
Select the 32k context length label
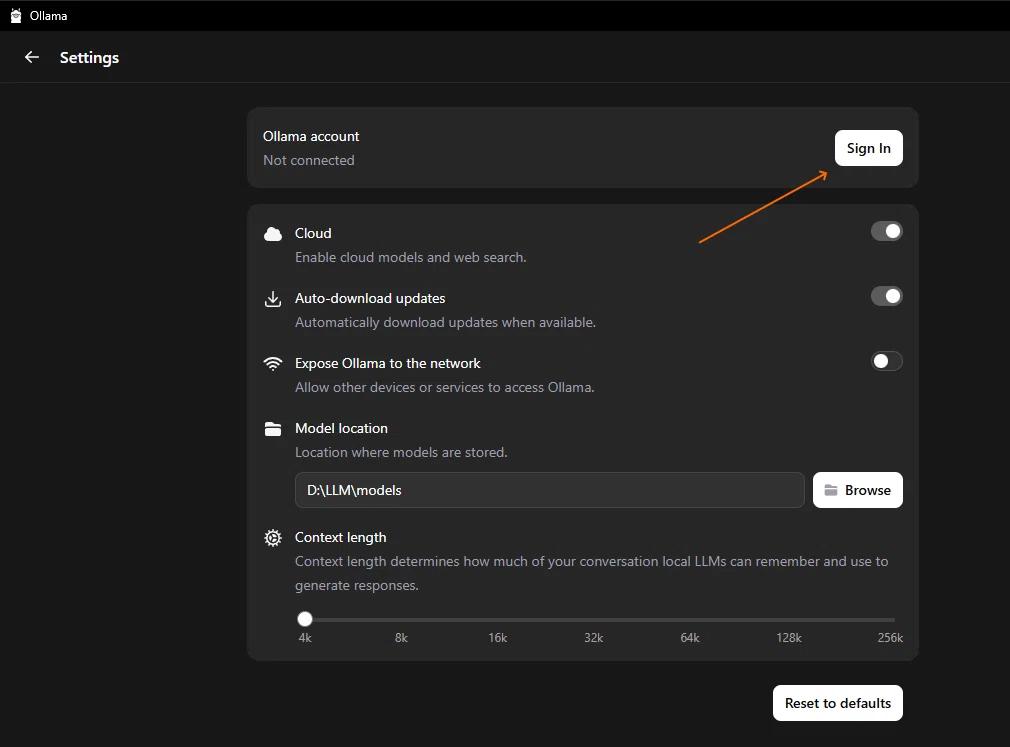coord(593,638)
